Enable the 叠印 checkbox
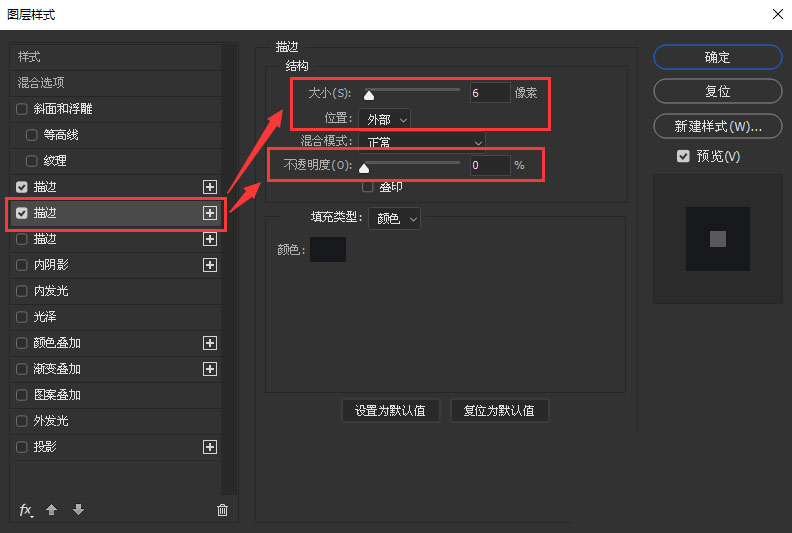This screenshot has height=533, width=792. [x=368, y=187]
